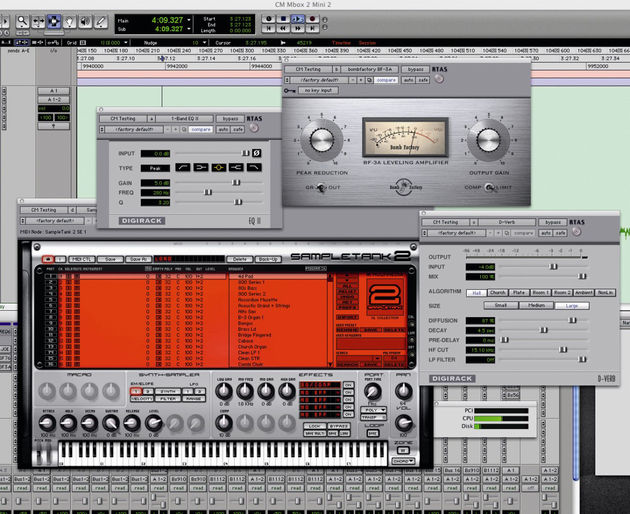Select High-Shelf filter type in EQ II
630x514 pixels.
point(236,167)
